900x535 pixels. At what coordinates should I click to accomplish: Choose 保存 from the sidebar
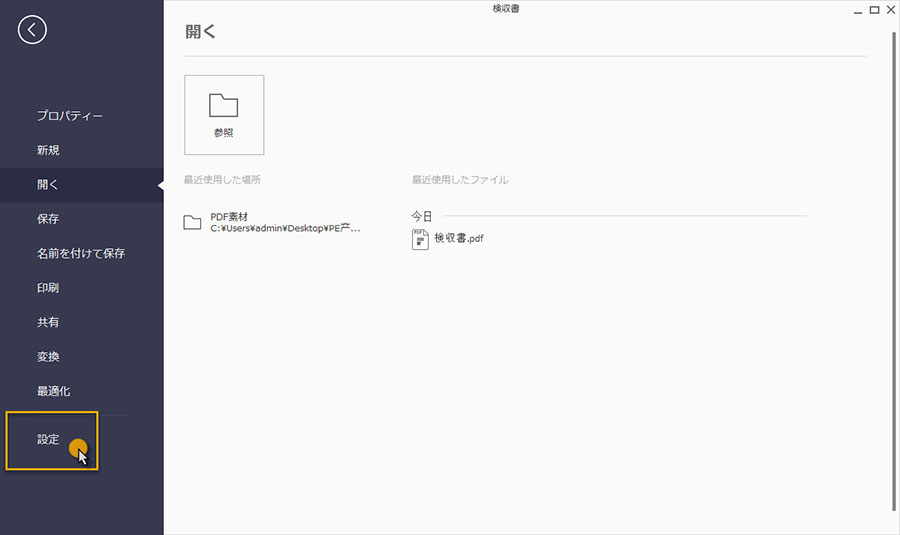tap(48, 219)
